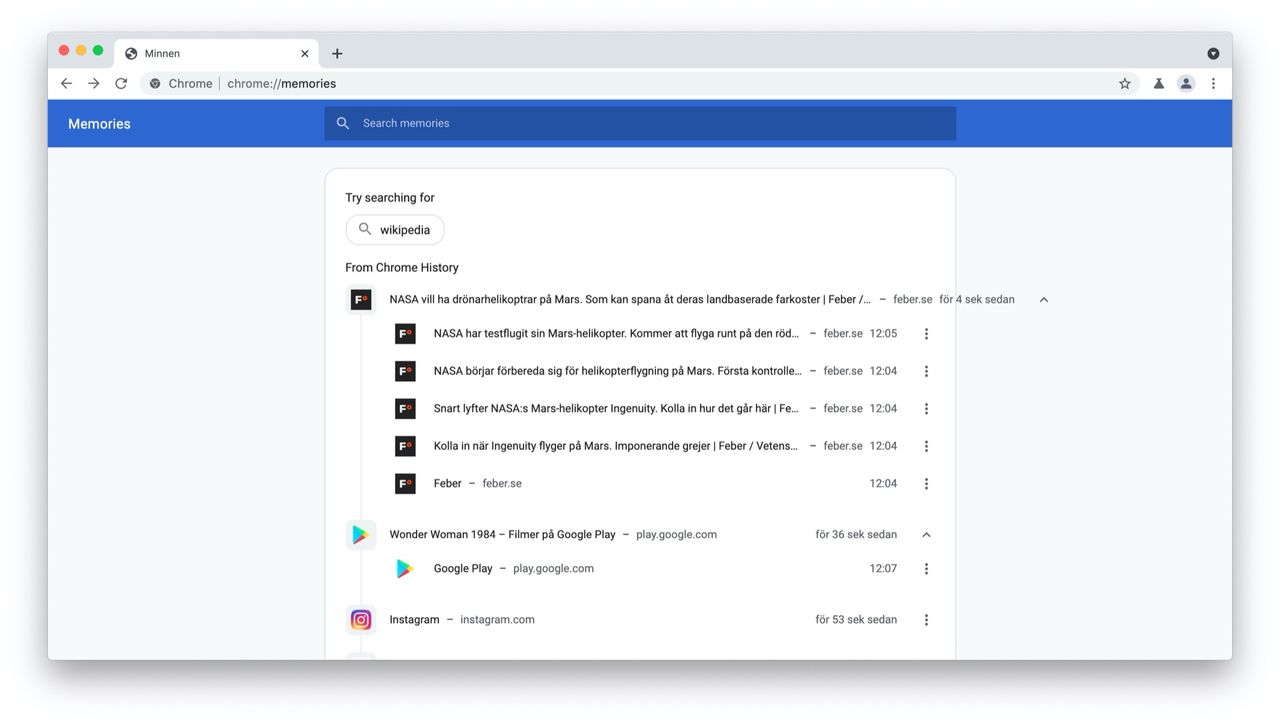The image size is (1280, 723).
Task: Click the Instagram logo icon
Action: pyautogui.click(x=361, y=620)
